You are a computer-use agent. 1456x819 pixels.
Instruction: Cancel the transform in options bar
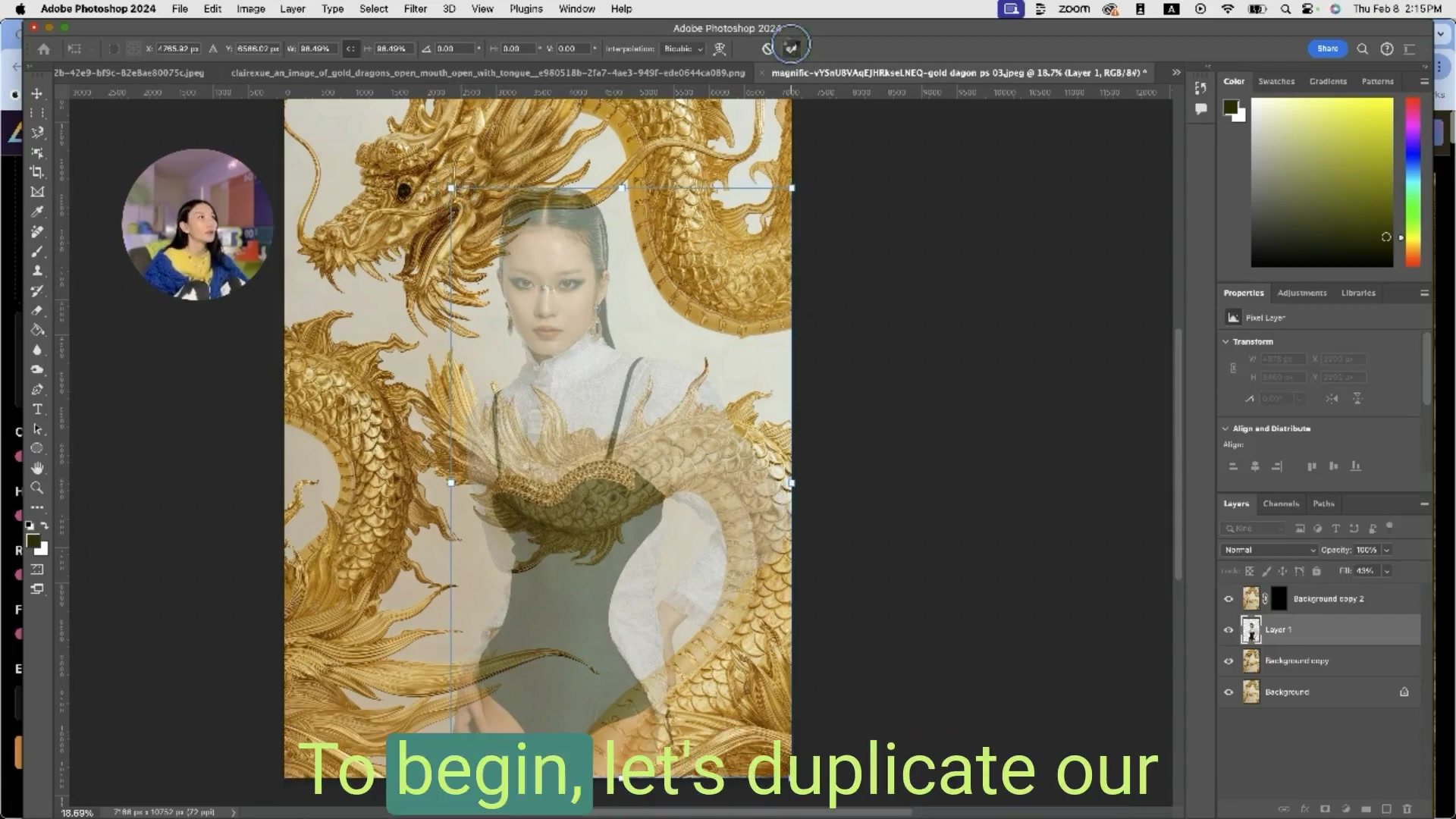[767, 49]
